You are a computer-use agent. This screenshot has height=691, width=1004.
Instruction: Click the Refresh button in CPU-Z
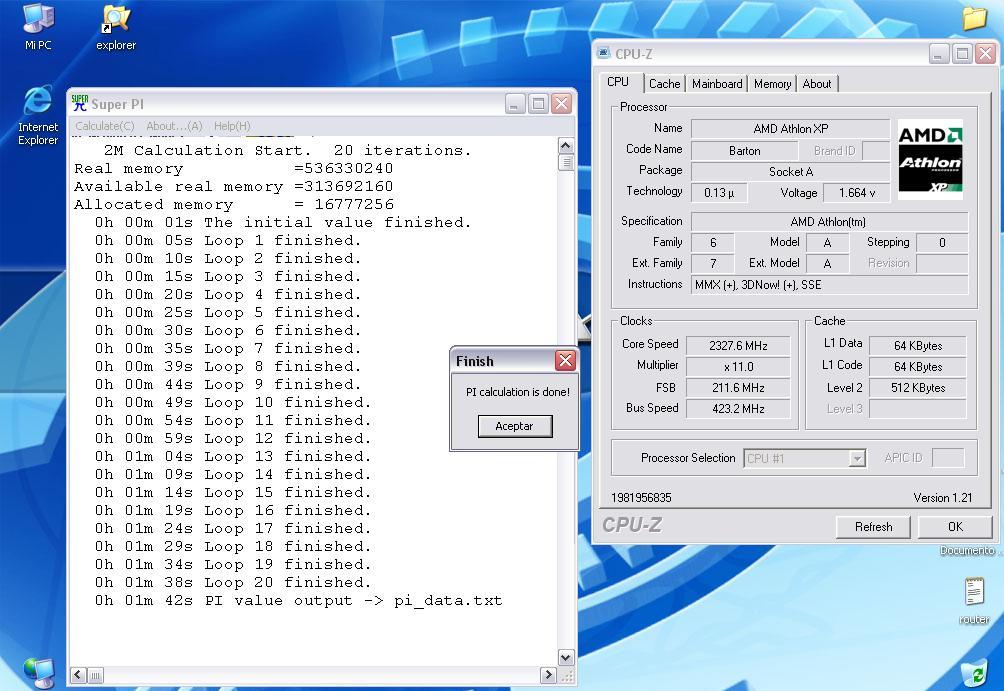[873, 526]
